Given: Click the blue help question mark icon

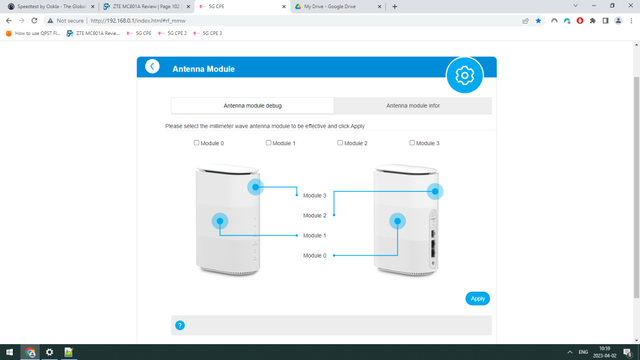Looking at the screenshot, I should tap(180, 325).
